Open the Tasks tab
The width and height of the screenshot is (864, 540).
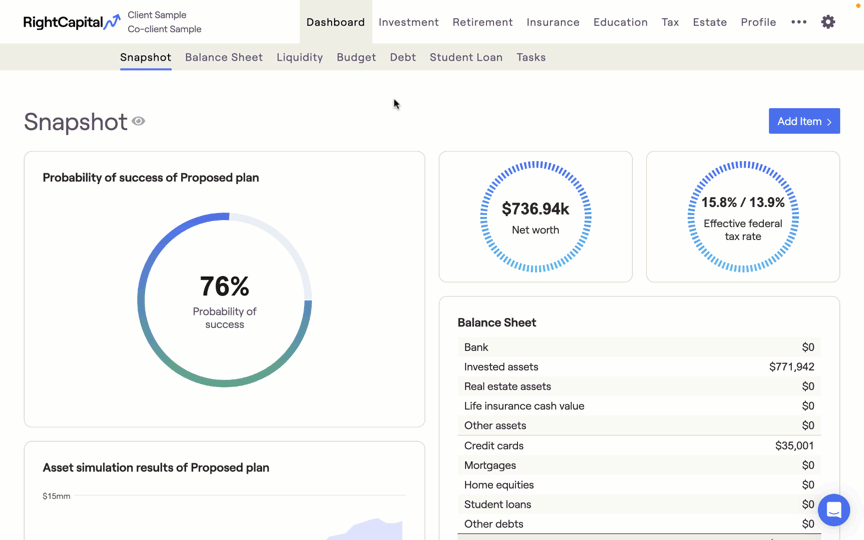pyautogui.click(x=531, y=57)
